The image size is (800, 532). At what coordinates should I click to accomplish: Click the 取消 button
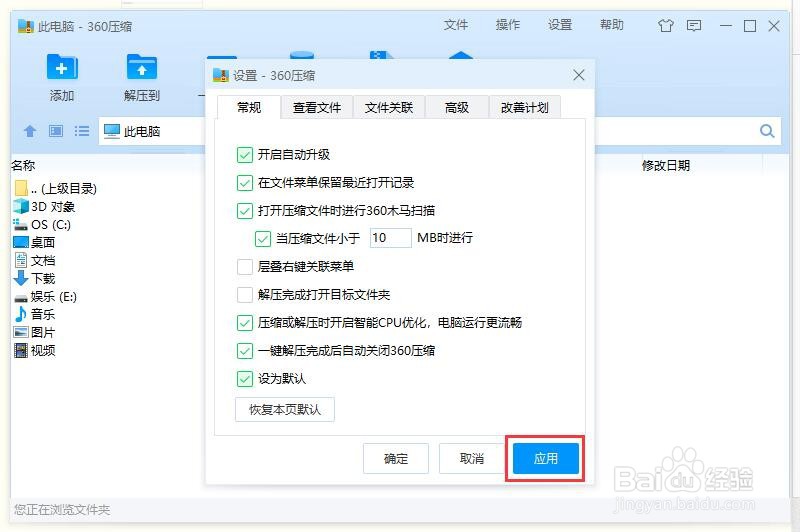[x=471, y=459]
